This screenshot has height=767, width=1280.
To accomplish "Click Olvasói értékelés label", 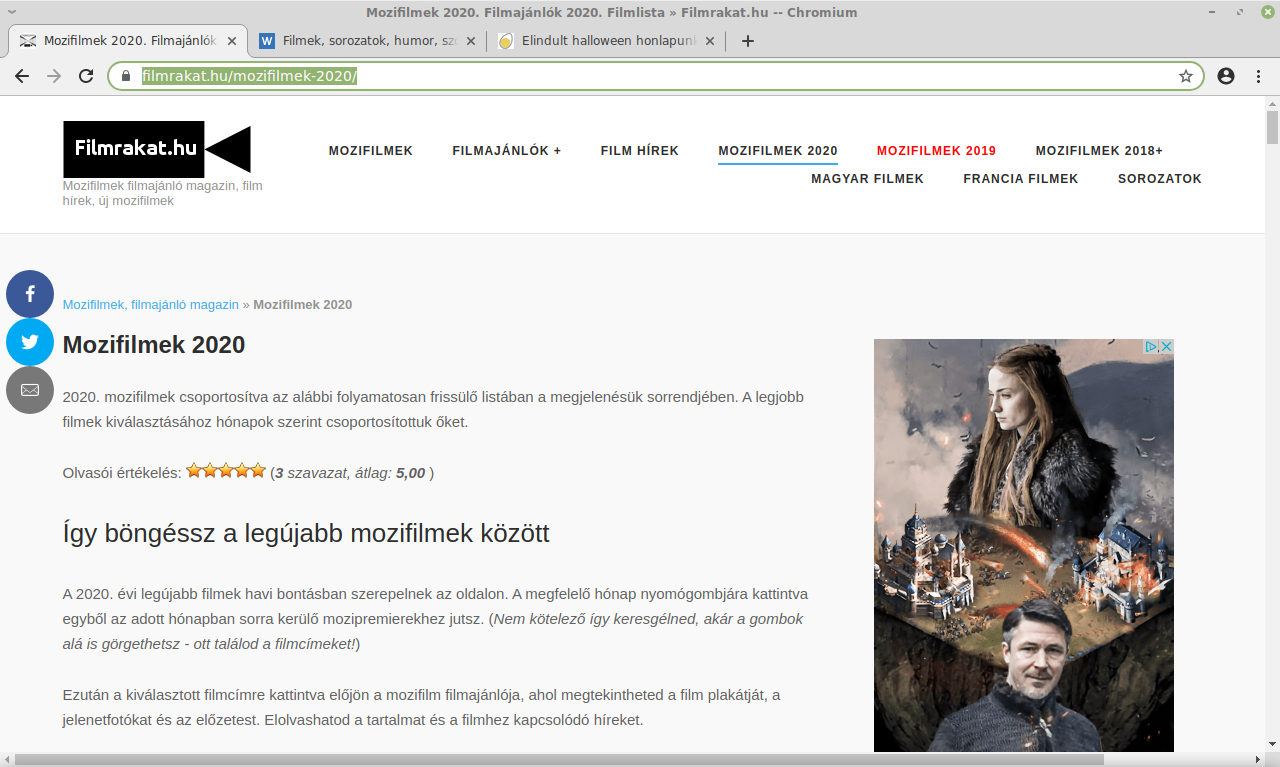I will (x=122, y=473).
